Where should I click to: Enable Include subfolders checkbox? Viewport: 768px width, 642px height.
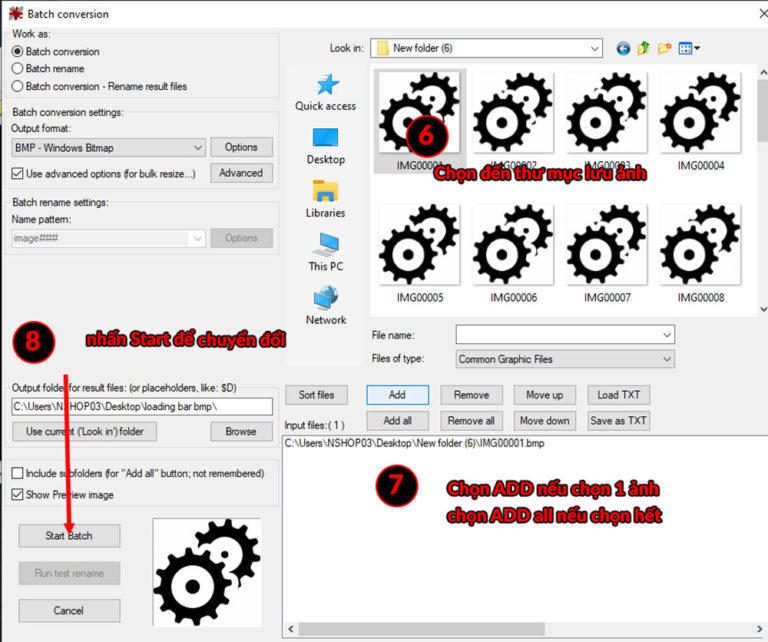17,473
